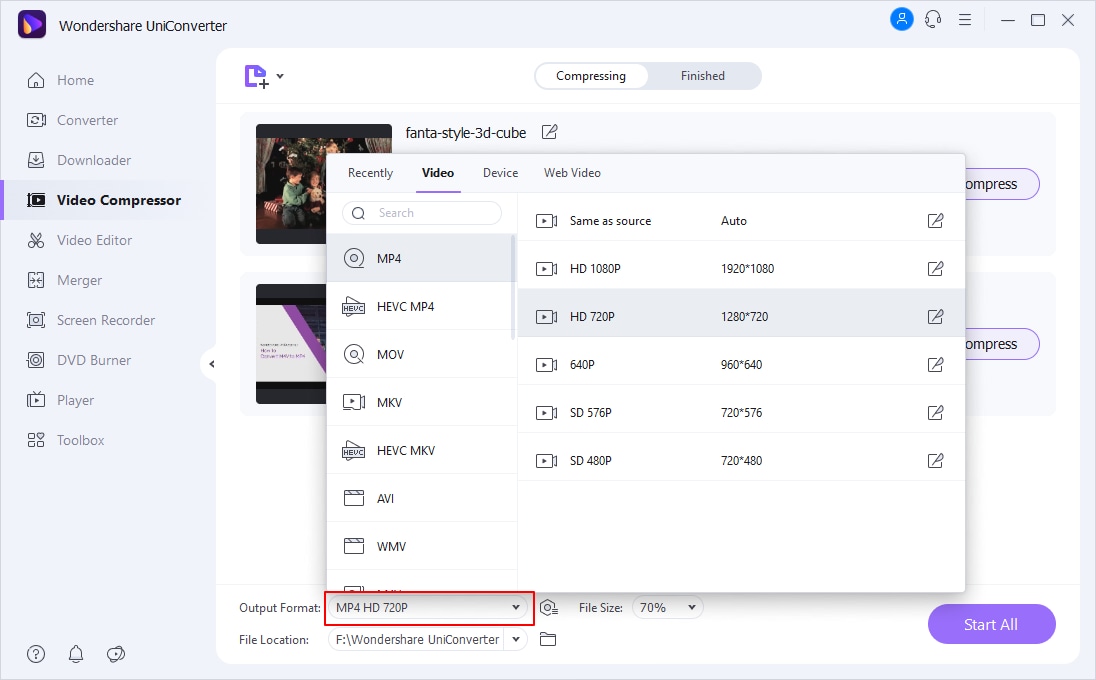Viewport: 1096px width, 680px height.
Task: Open the output folder icon
Action: point(548,639)
